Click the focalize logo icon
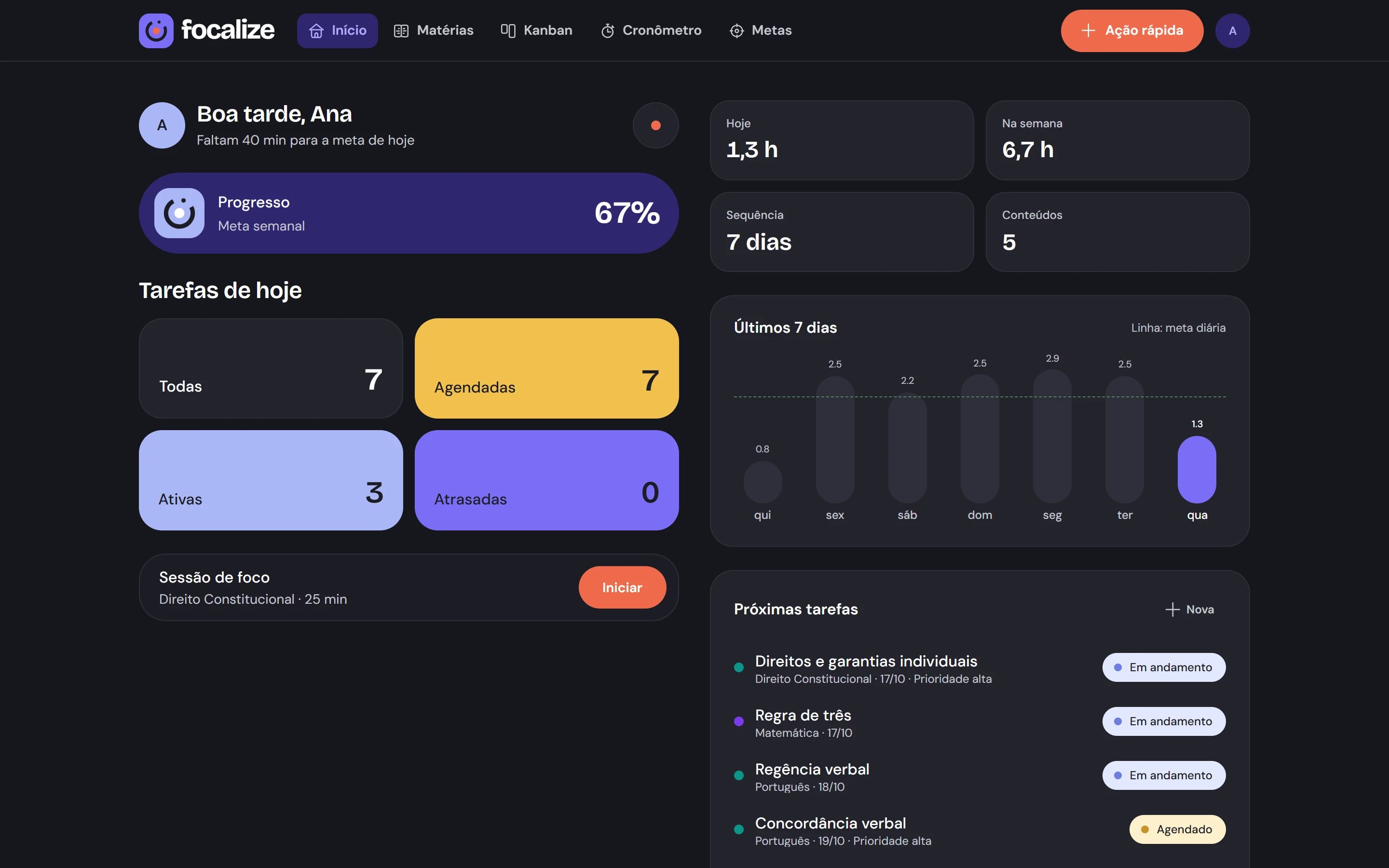 (x=156, y=30)
